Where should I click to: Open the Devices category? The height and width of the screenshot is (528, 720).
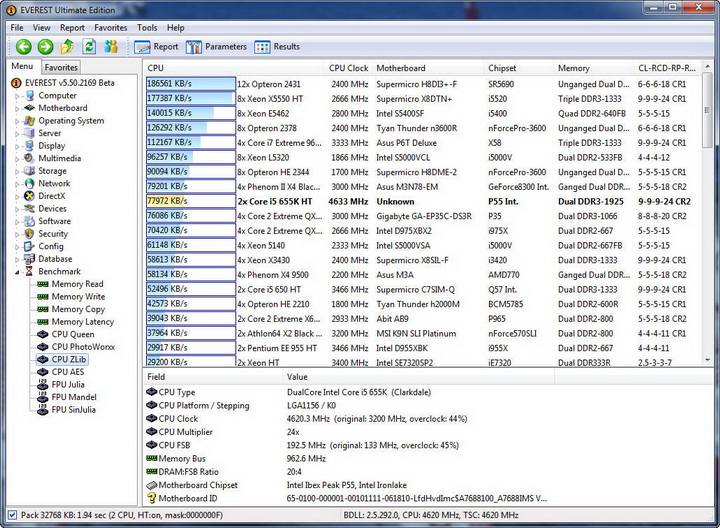(x=52, y=208)
